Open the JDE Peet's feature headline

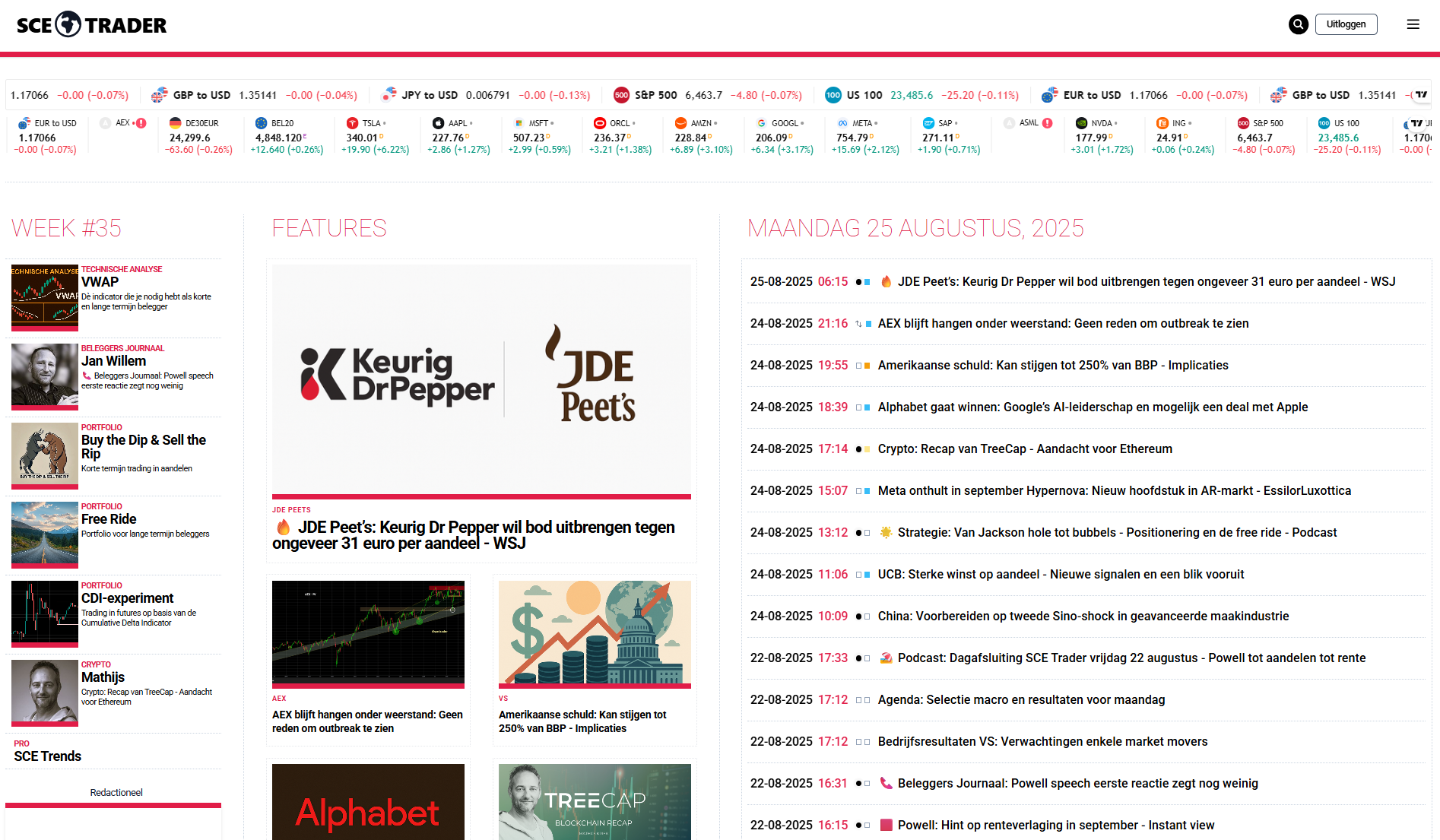[473, 535]
